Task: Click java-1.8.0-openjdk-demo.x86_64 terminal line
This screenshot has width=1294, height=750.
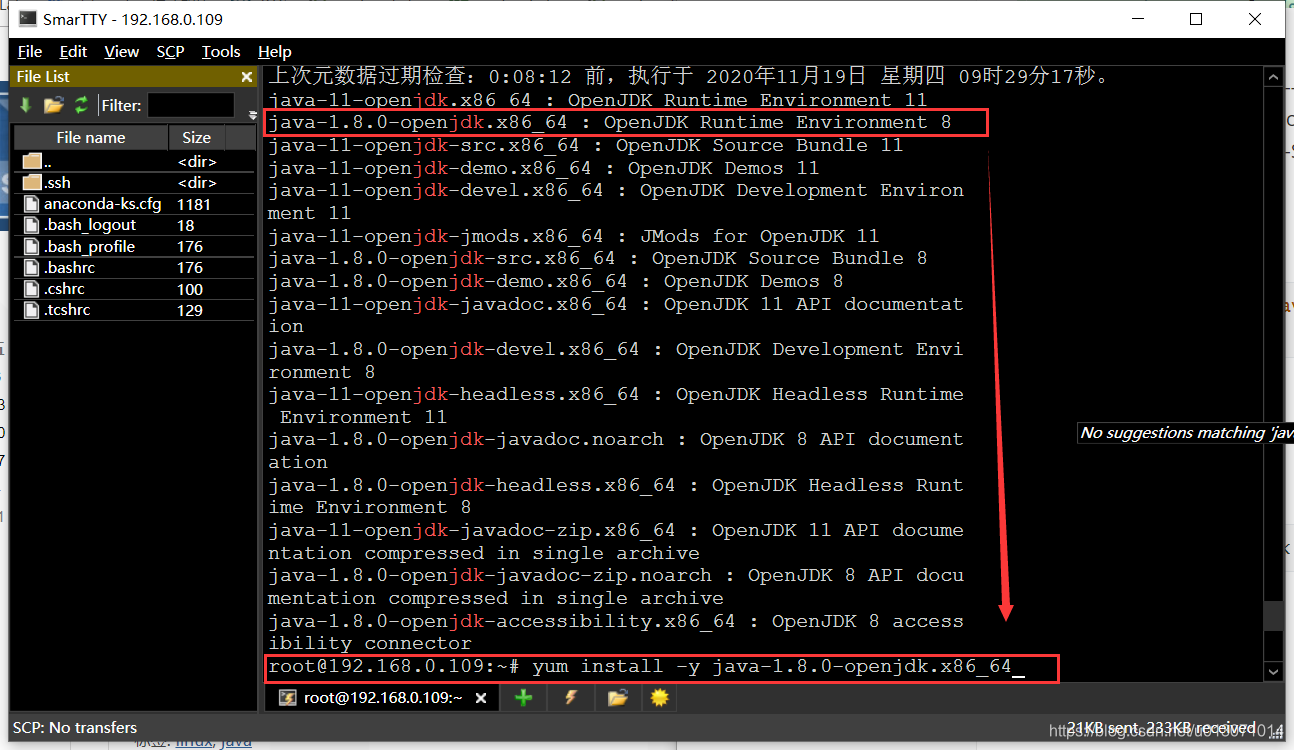Action: [x=556, y=281]
